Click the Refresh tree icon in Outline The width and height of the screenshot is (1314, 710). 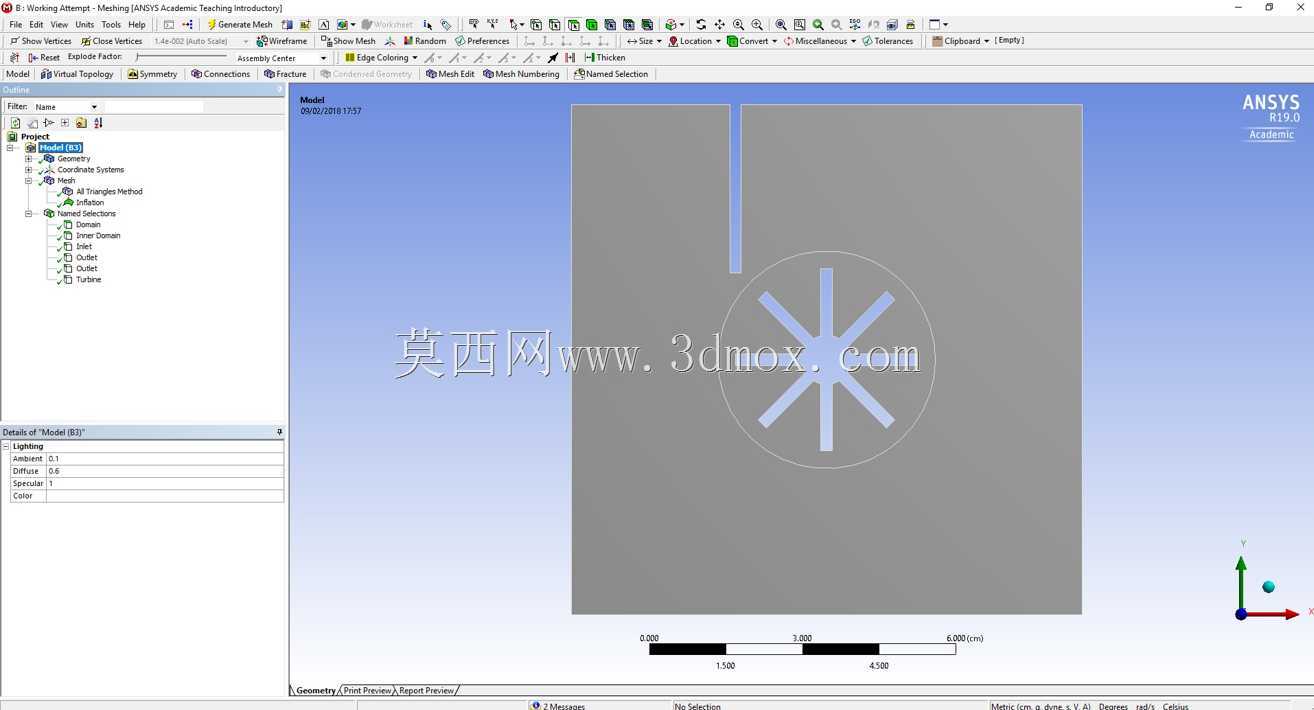15,123
